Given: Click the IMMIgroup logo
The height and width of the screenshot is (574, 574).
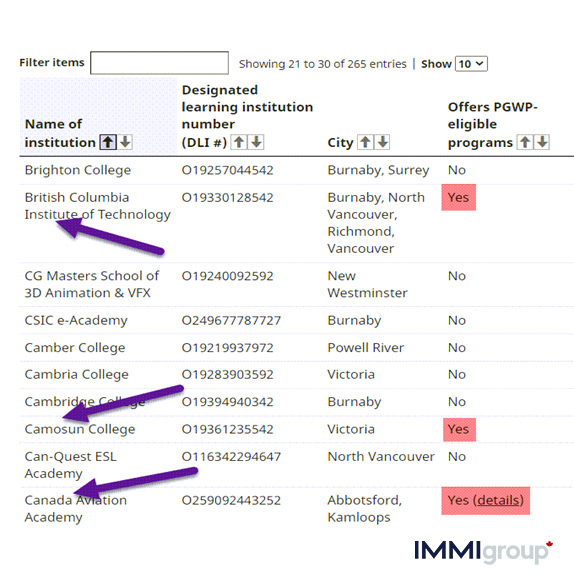Looking at the screenshot, I should (x=484, y=551).
